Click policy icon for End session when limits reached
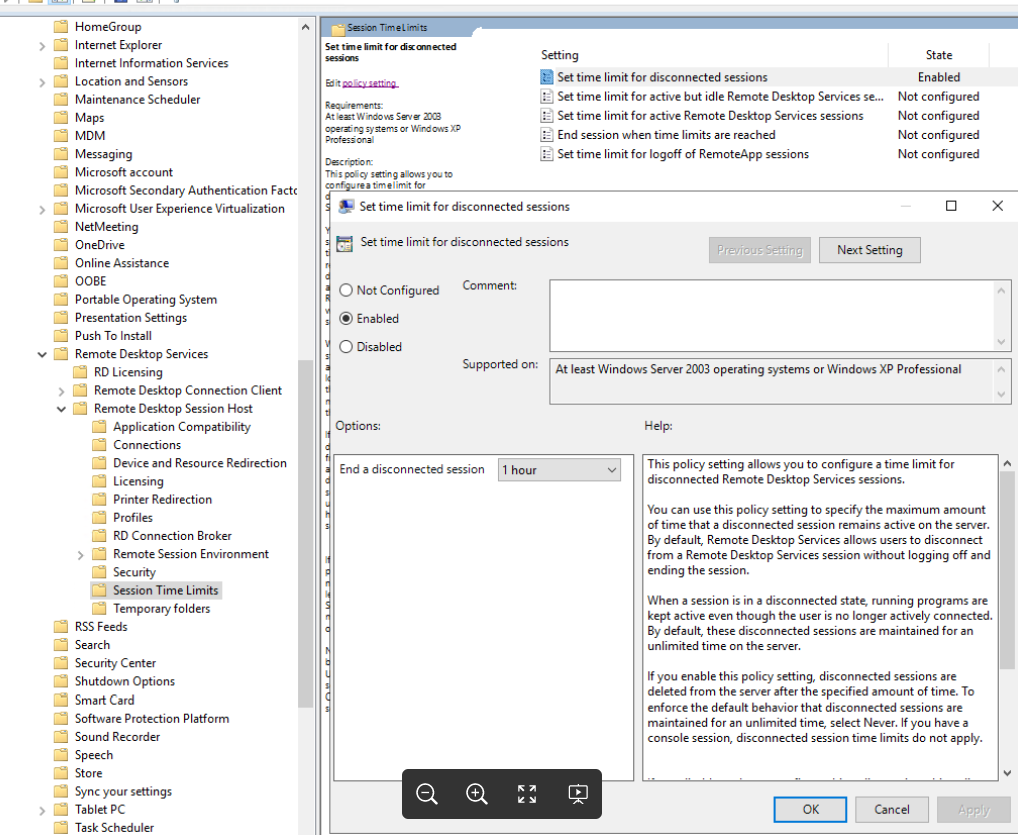This screenshot has width=1018, height=835. [547, 134]
